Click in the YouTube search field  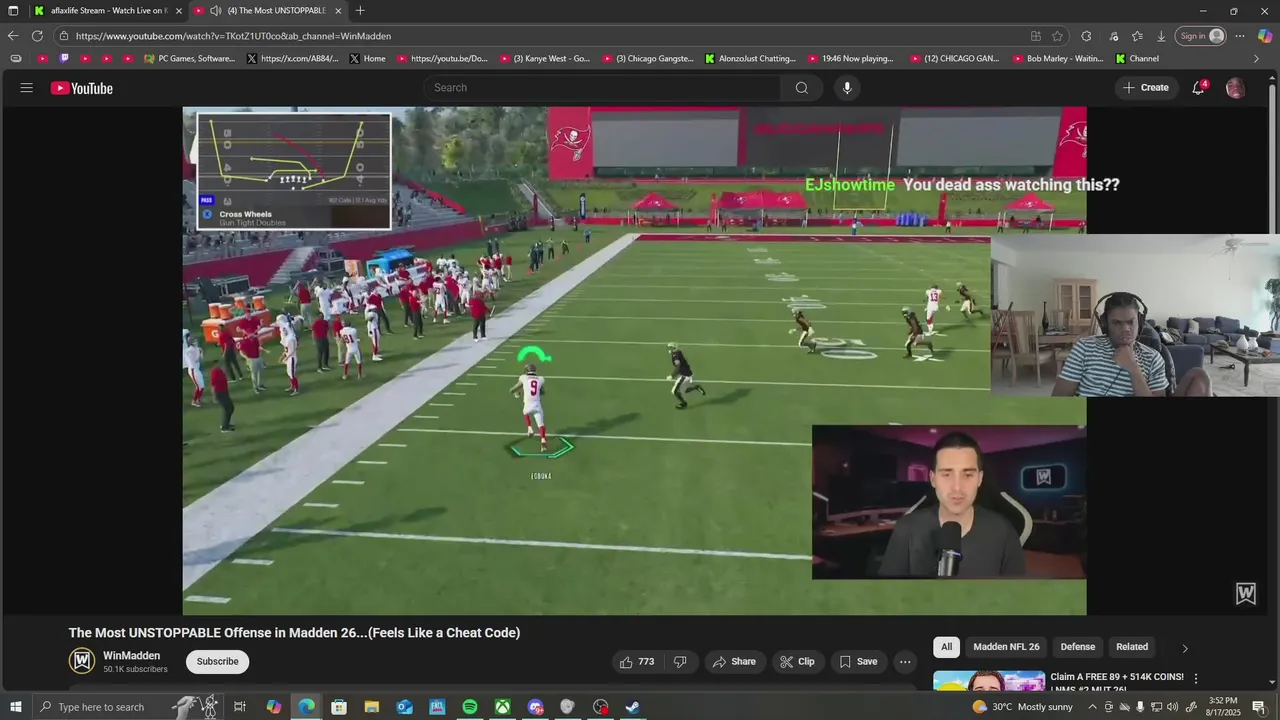[x=602, y=88]
